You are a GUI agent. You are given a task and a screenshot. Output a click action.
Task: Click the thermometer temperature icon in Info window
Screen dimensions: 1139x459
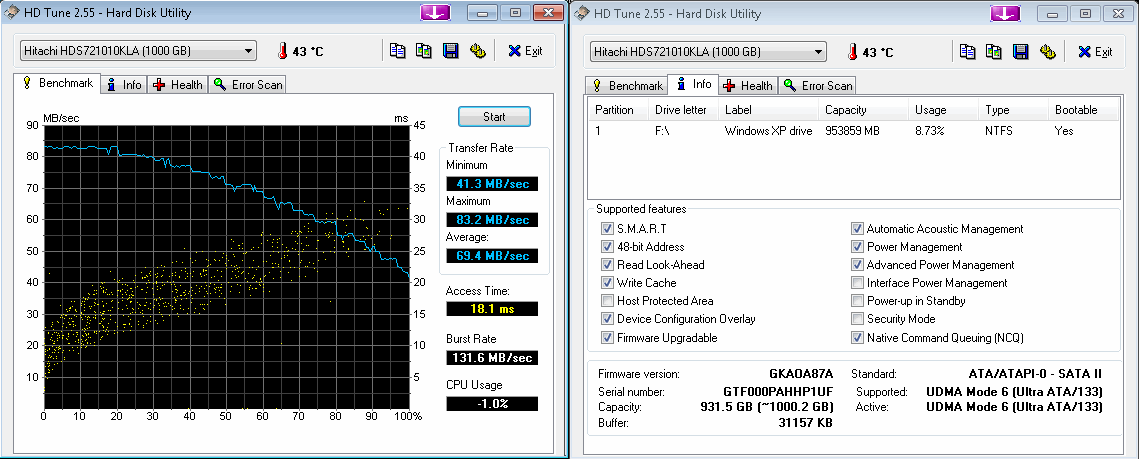point(852,51)
